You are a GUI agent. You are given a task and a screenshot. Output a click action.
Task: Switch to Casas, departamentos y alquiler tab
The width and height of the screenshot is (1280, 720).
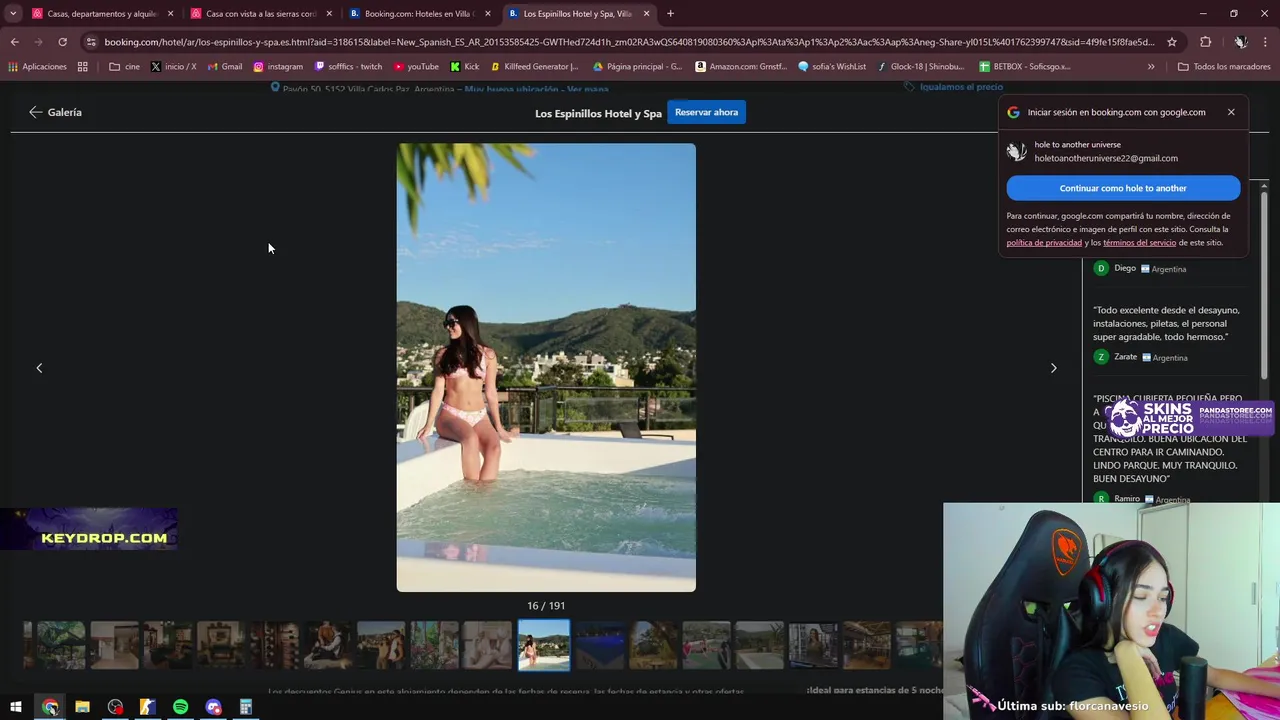(x=102, y=14)
